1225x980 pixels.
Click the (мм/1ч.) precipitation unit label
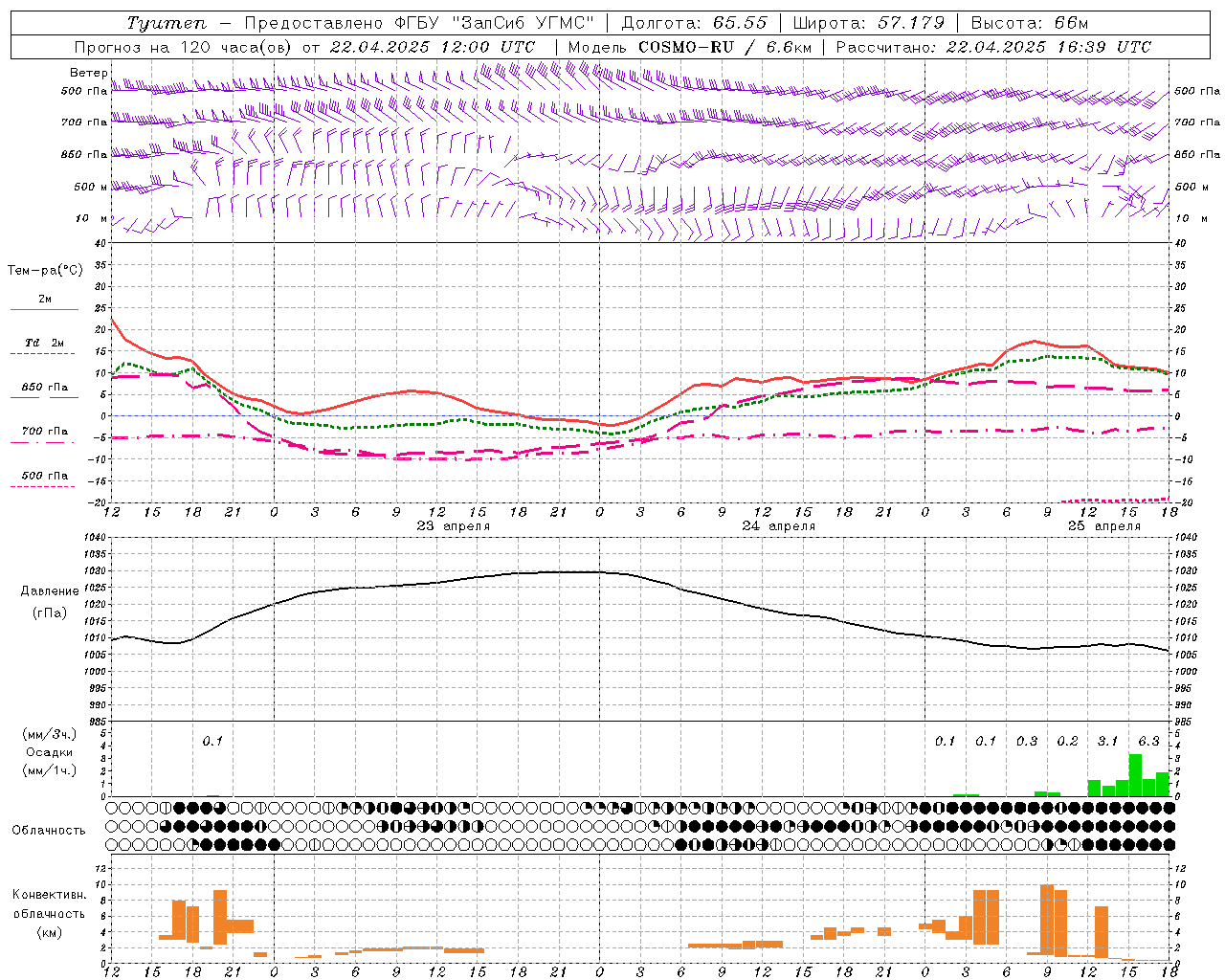[x=50, y=770]
